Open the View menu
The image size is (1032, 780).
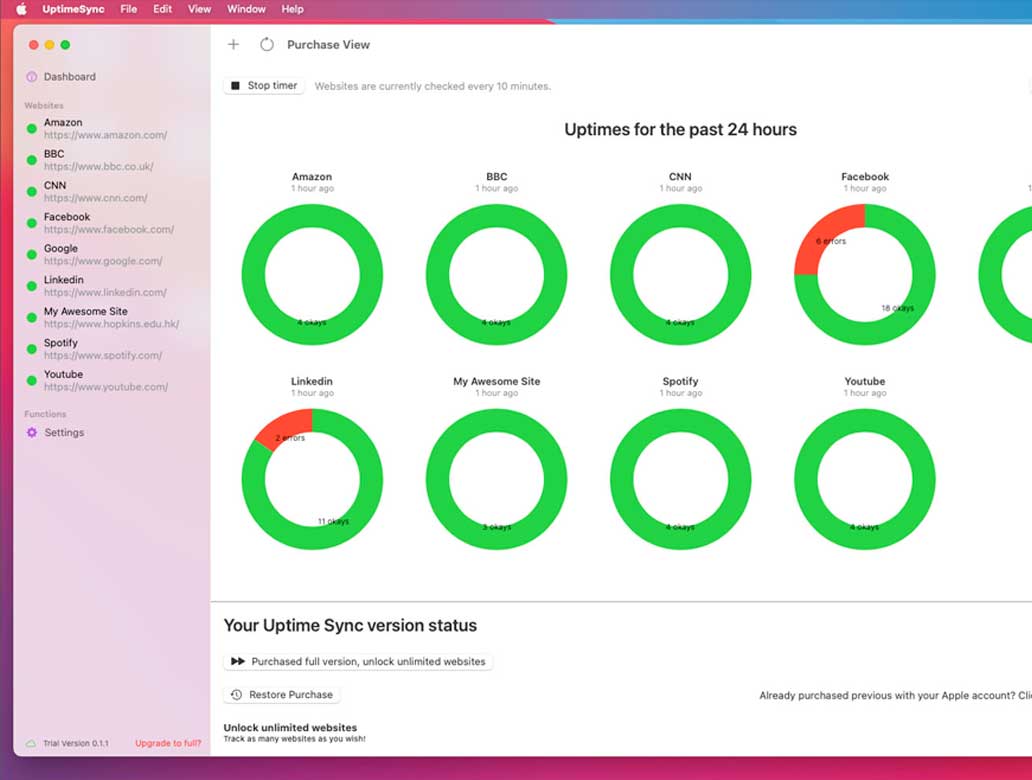[199, 9]
